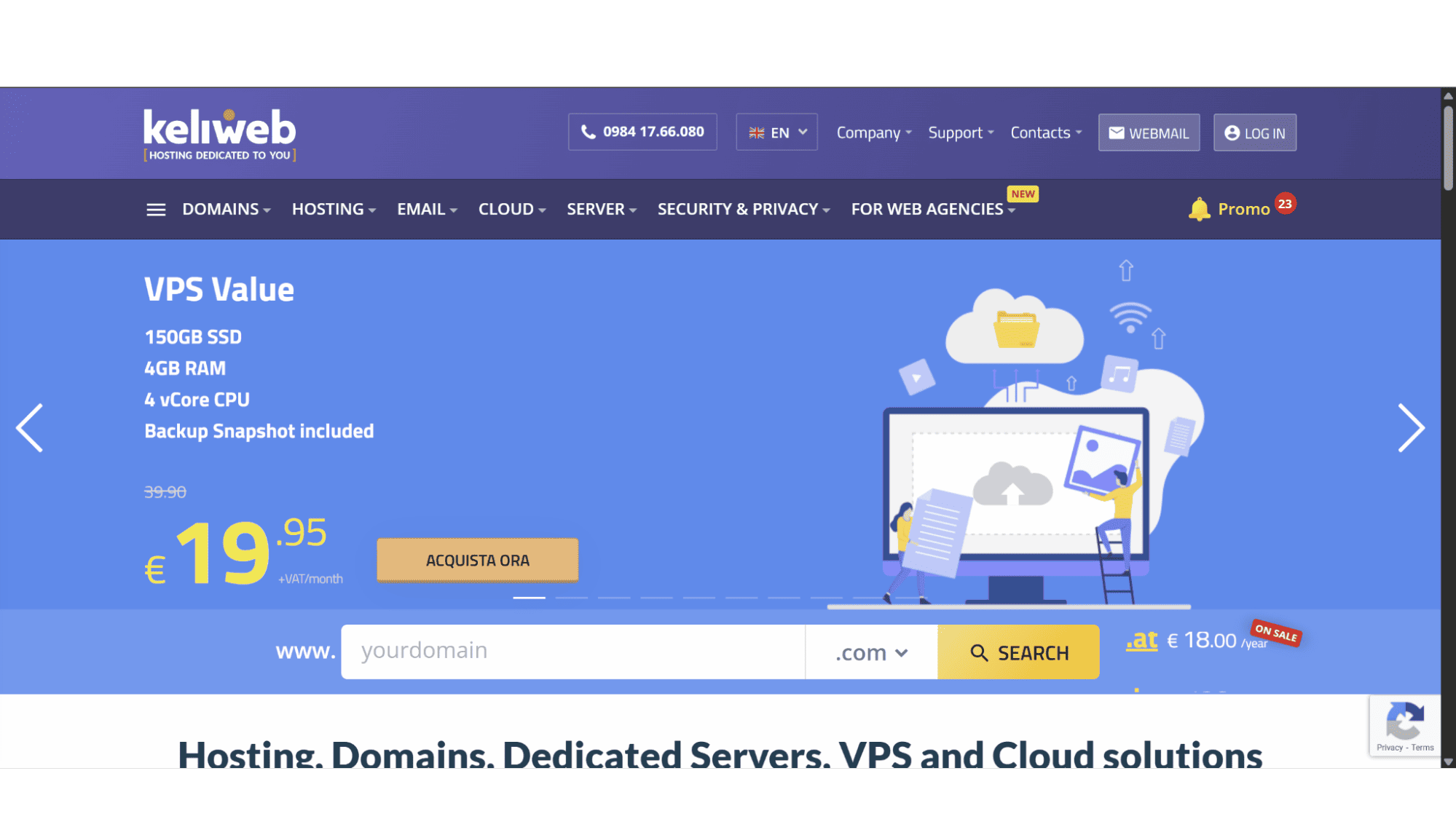Open the DOMAINS navigation menu

227,210
